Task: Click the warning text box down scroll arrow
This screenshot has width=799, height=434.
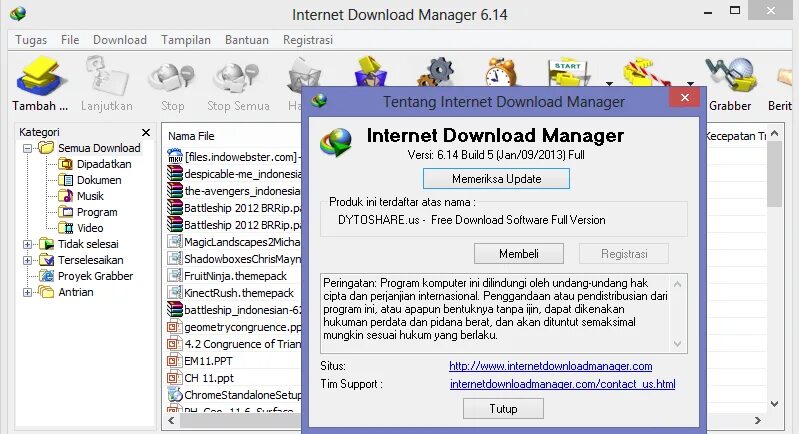Action: point(677,344)
